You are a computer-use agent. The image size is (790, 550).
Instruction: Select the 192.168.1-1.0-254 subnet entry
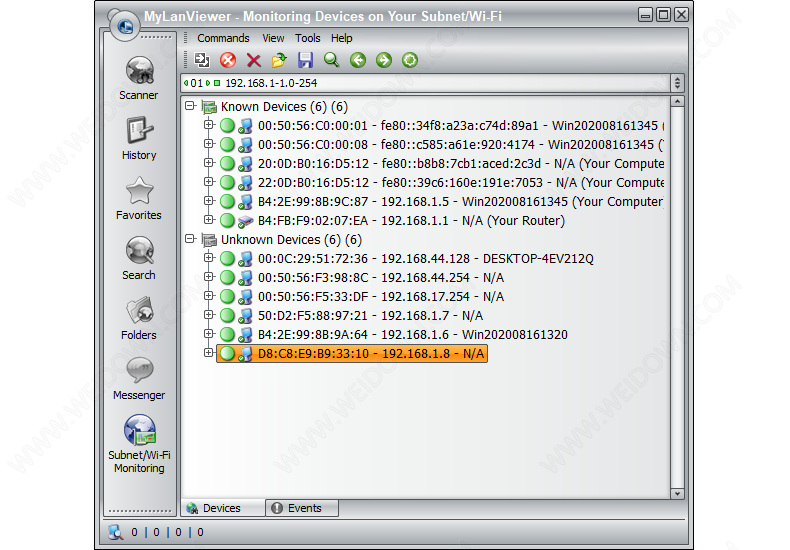271,83
